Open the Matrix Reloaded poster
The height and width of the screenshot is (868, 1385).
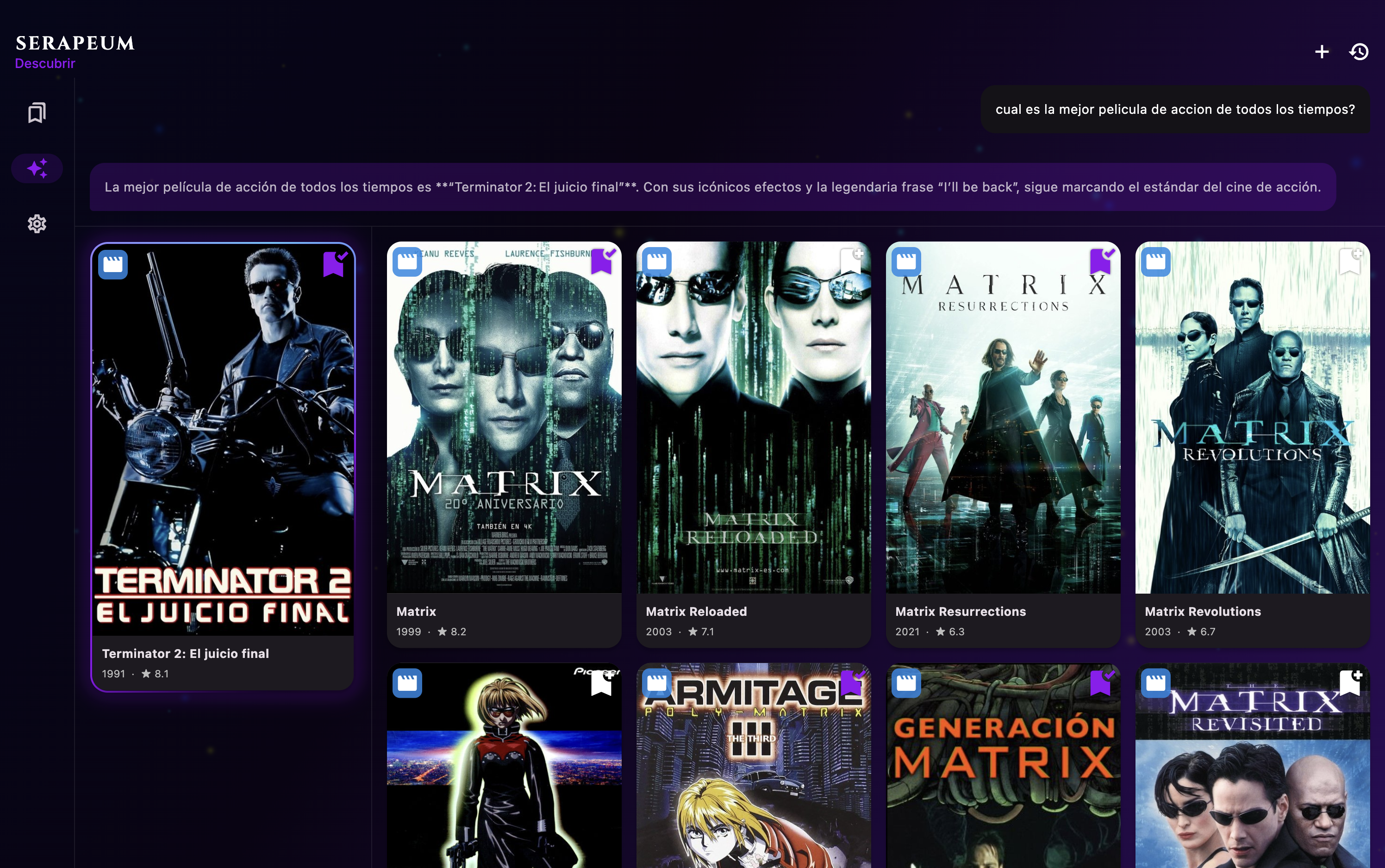[753, 417]
